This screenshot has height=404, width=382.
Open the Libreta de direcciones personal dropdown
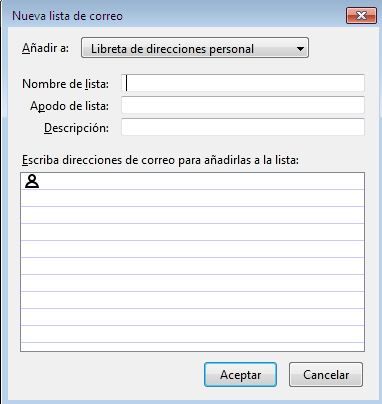(195, 48)
